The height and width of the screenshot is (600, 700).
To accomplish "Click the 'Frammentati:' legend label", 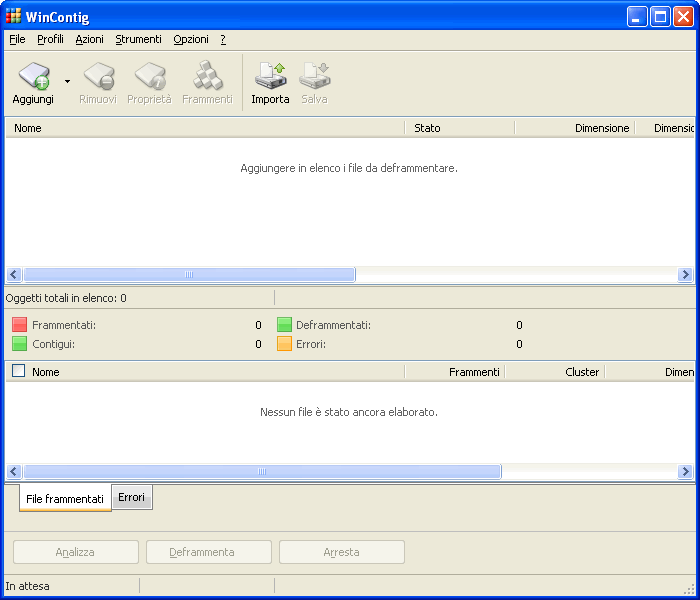I will coord(64,325).
